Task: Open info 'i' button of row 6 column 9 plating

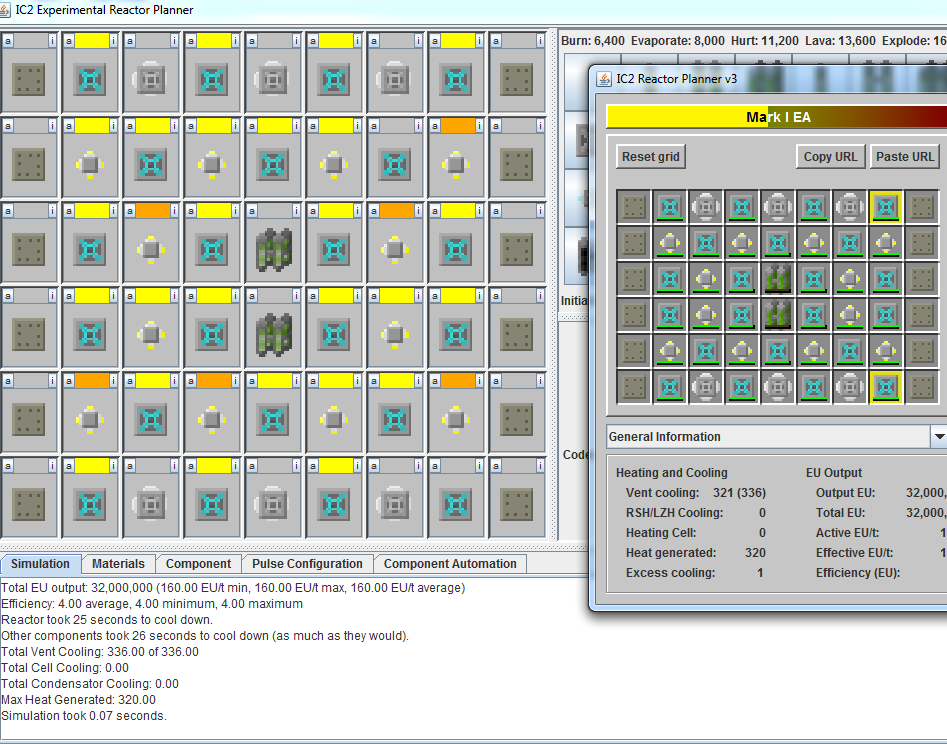Action: pyautogui.click(x=540, y=466)
